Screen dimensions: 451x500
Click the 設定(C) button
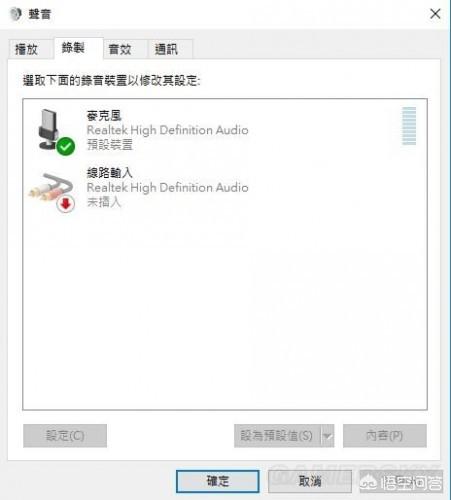[x=65, y=436]
